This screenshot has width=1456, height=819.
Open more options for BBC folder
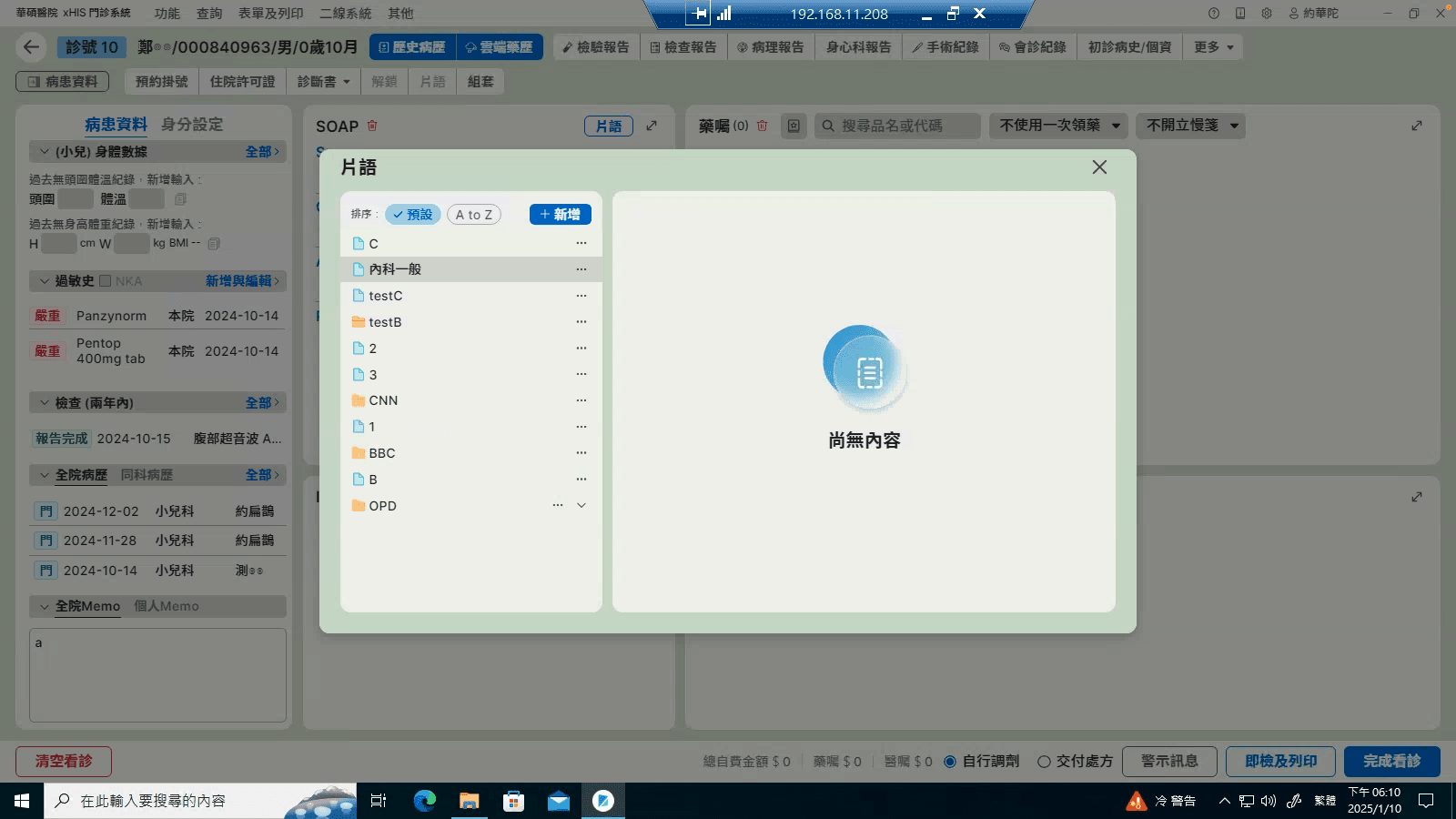581,453
